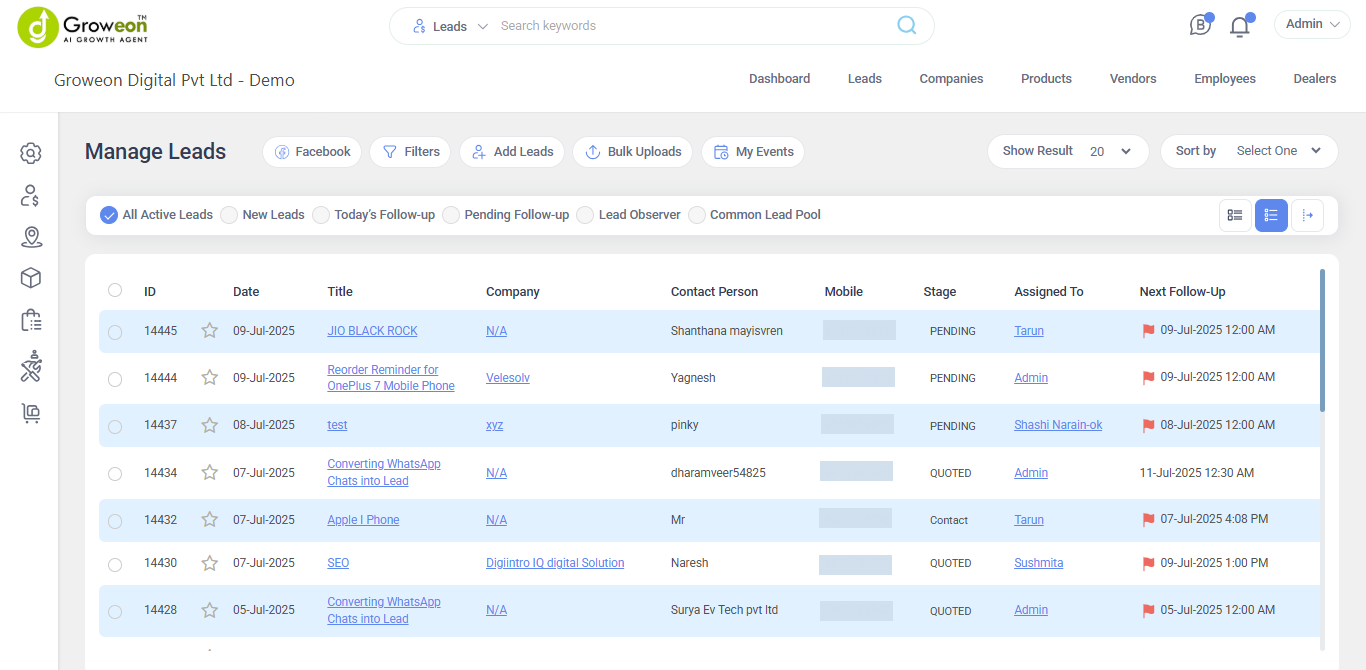Open the Settings gear in the left sidebar
The height and width of the screenshot is (670, 1366).
point(30,153)
